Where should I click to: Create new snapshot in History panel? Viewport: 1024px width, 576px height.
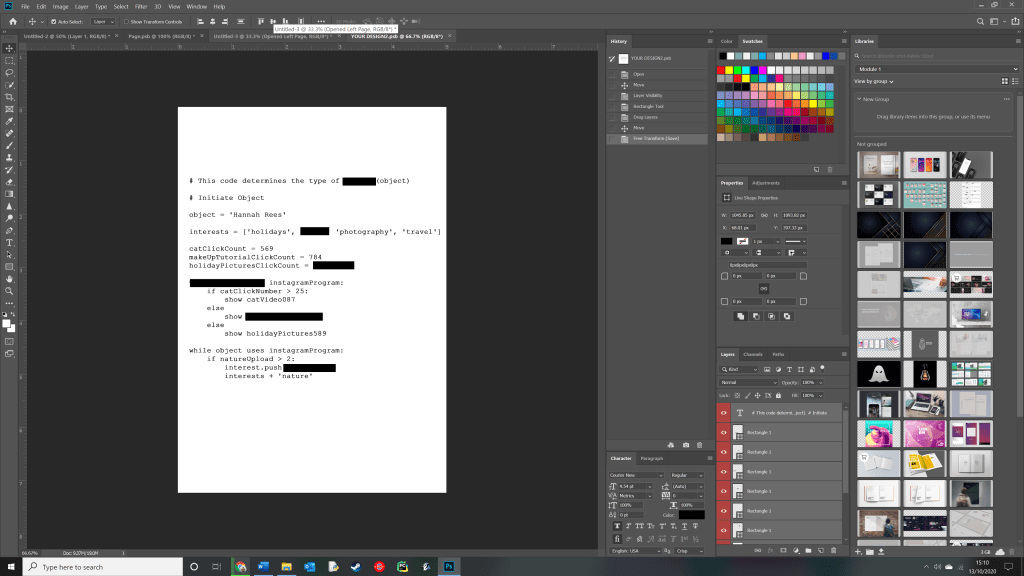point(685,444)
